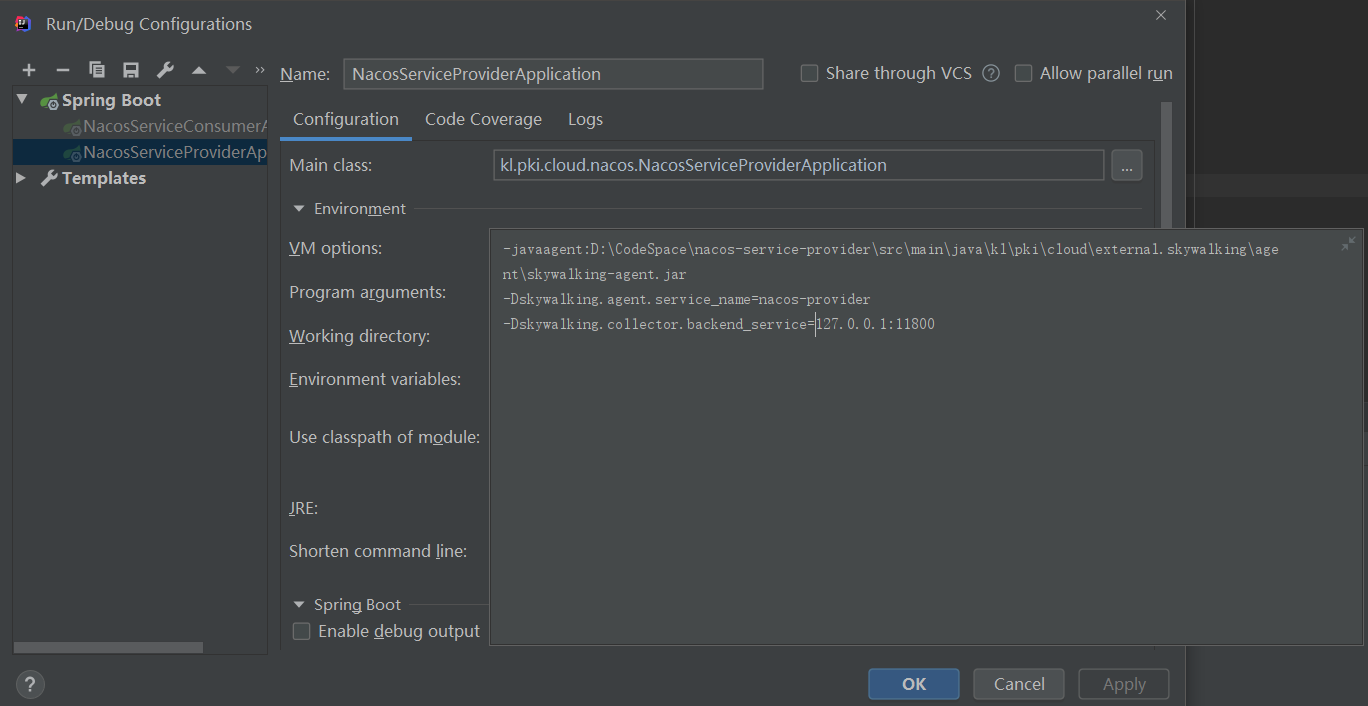Copy configuration icon in toolbar

pyautogui.click(x=97, y=70)
